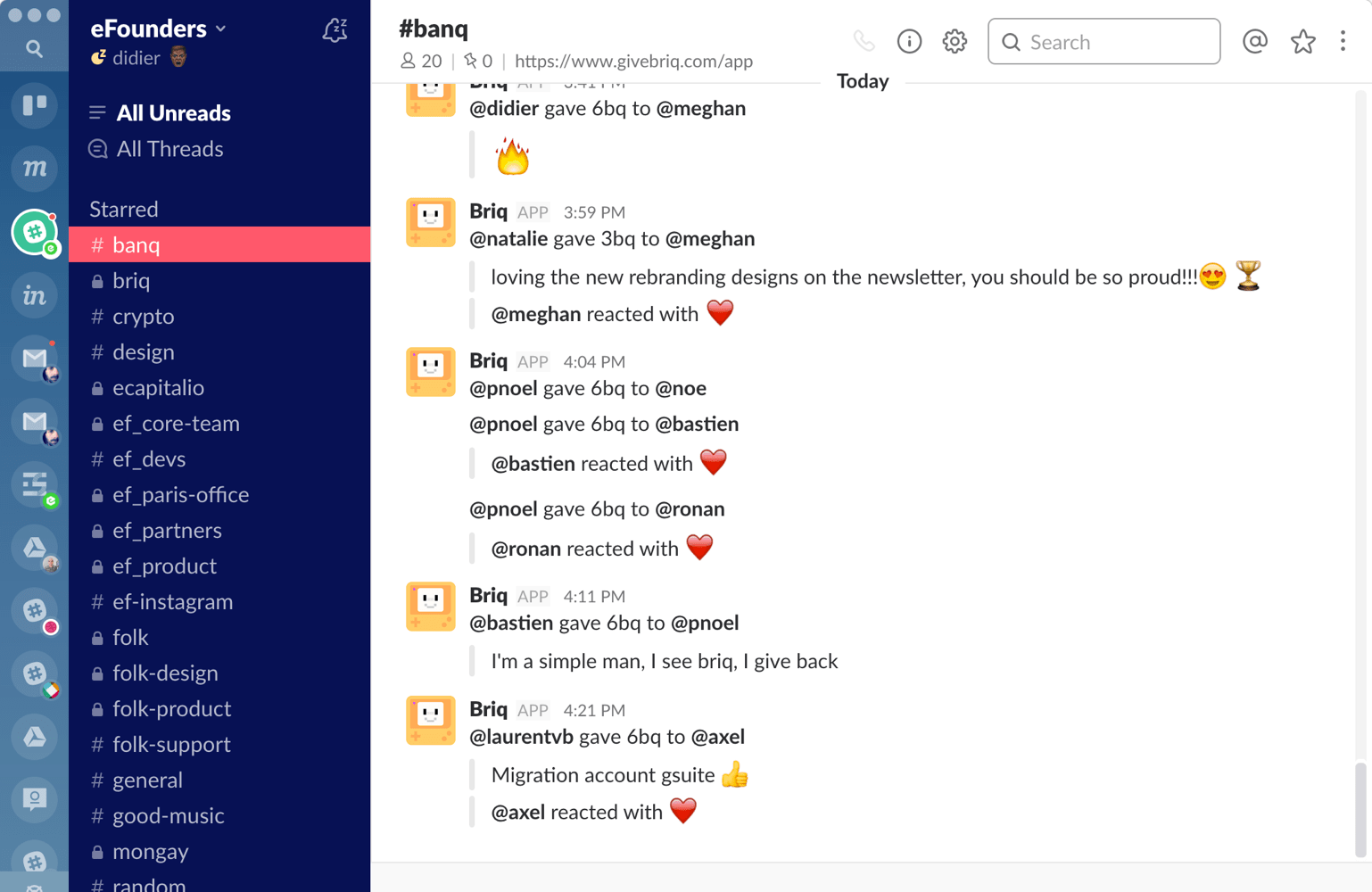Open the second Google Drive icon in the dock
The width and height of the screenshot is (1372, 892).
(34, 738)
